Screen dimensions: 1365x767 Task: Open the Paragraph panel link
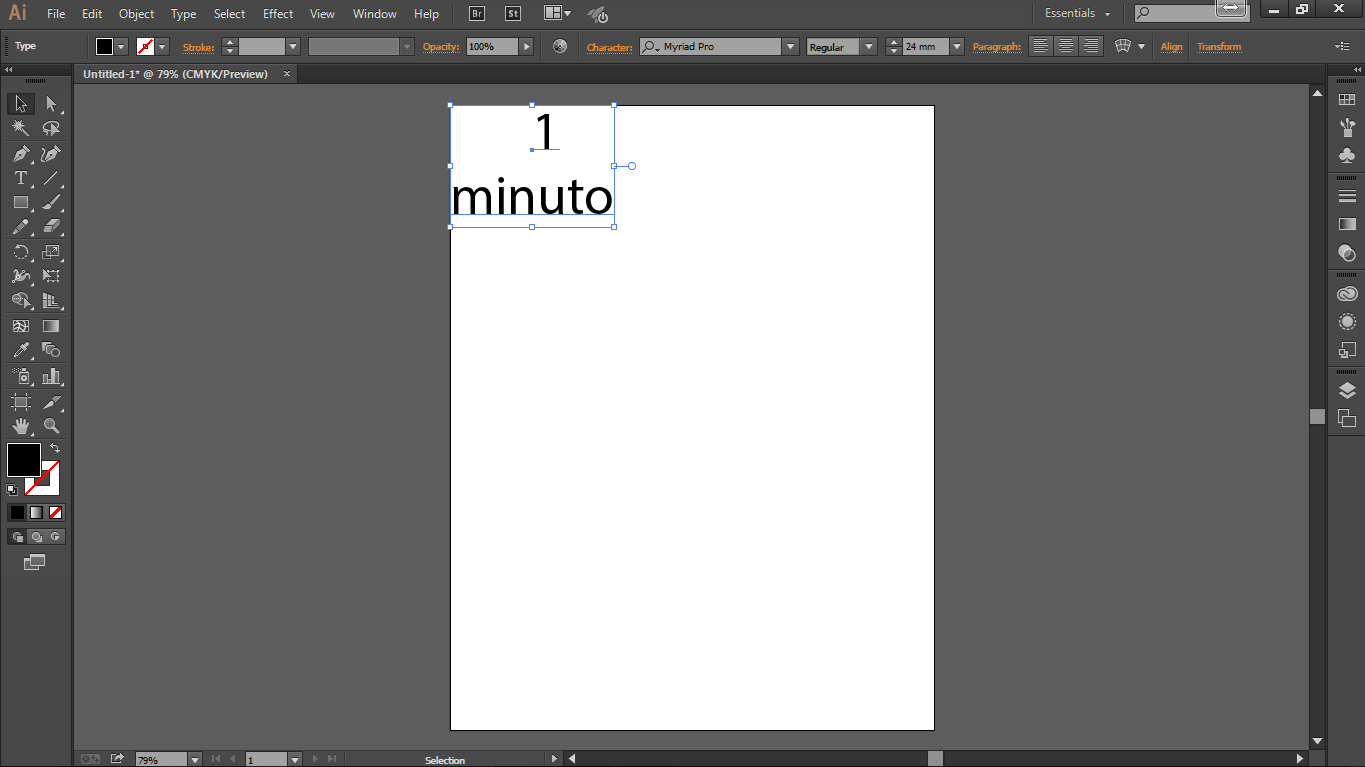tap(997, 47)
